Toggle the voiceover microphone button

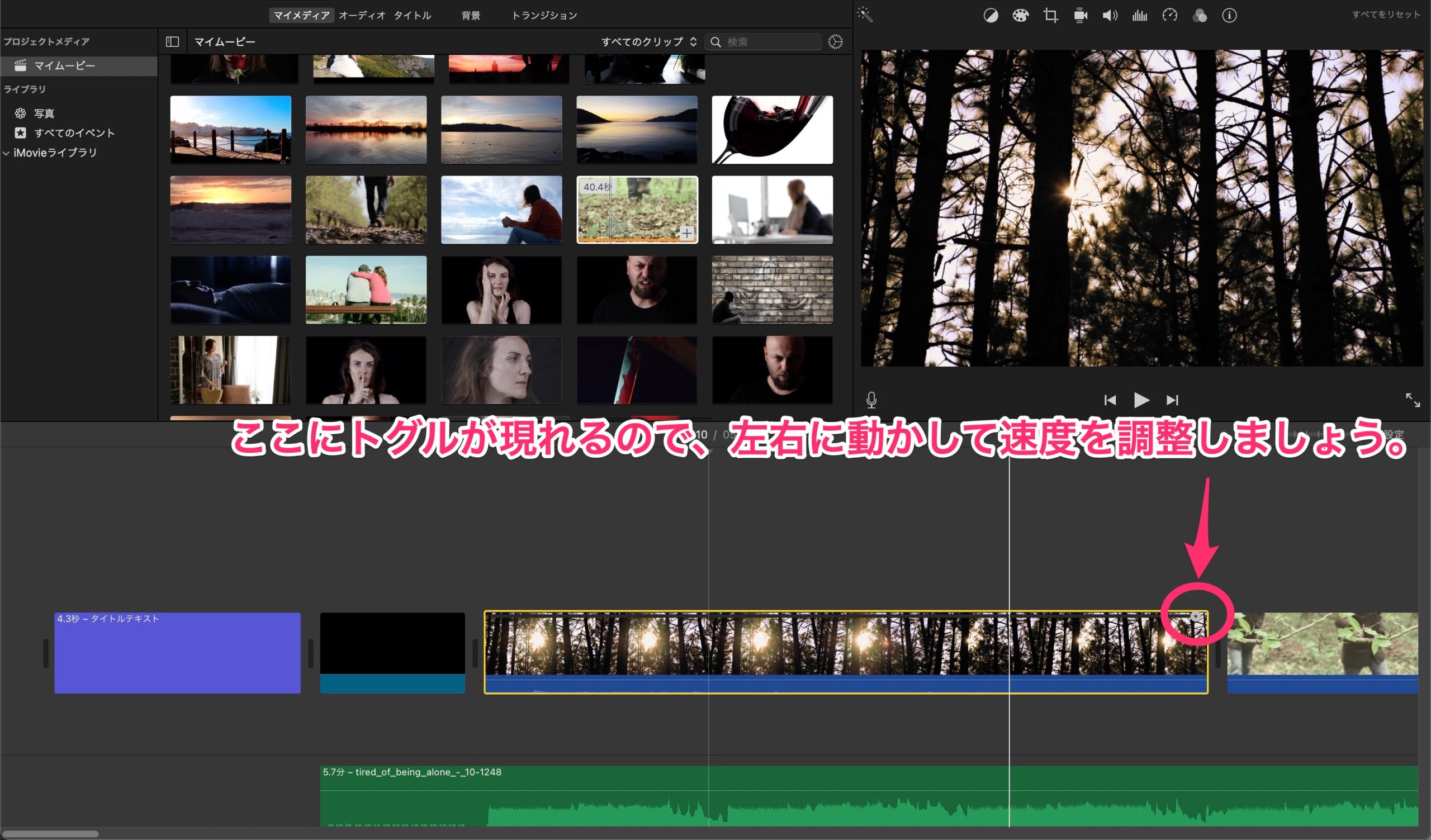click(x=871, y=400)
